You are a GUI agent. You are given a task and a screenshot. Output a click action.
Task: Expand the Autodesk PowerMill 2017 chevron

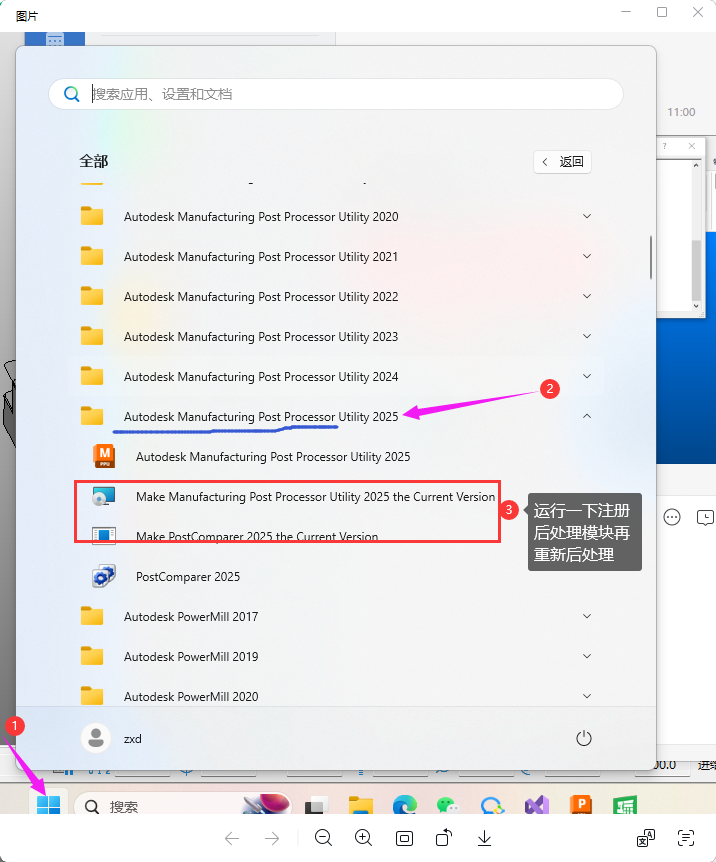coord(587,616)
